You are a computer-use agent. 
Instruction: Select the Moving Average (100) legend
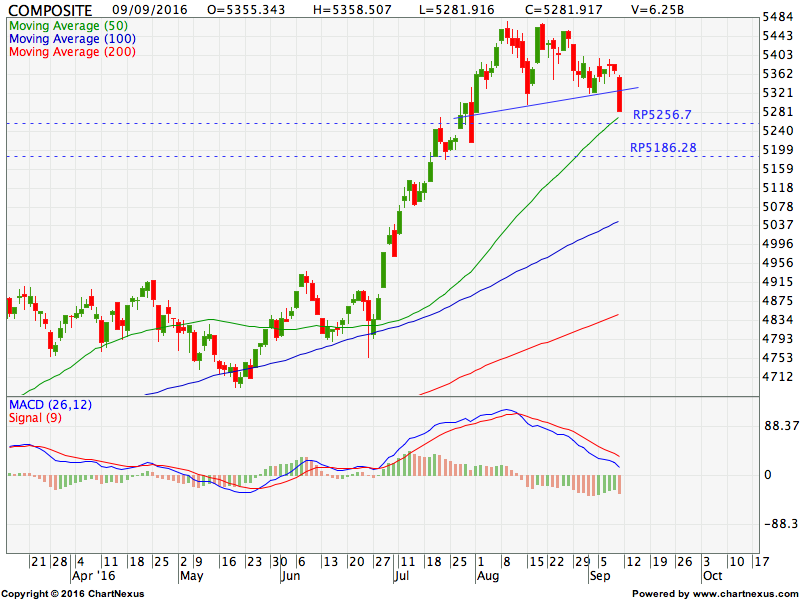tap(72, 39)
